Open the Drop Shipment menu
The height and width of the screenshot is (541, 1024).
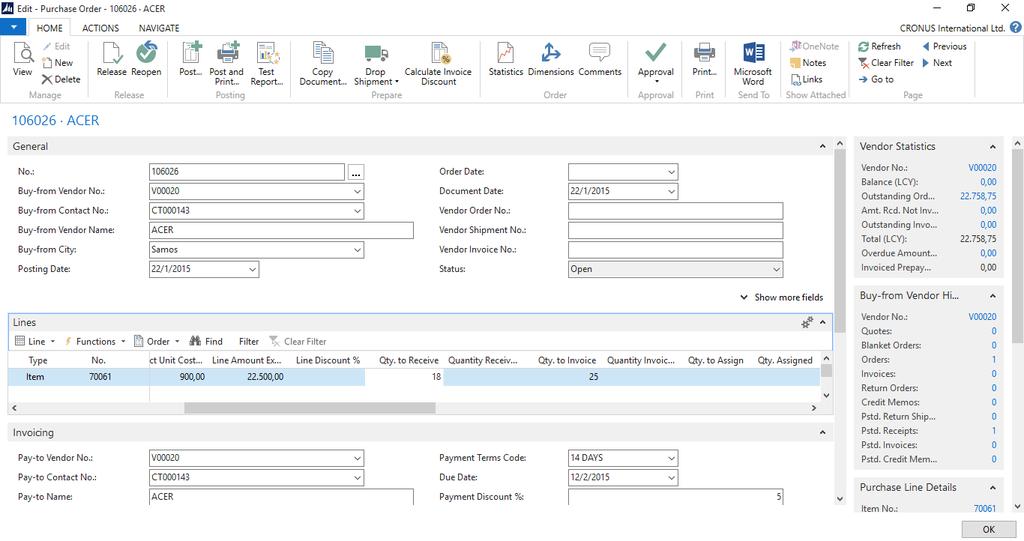[376, 63]
